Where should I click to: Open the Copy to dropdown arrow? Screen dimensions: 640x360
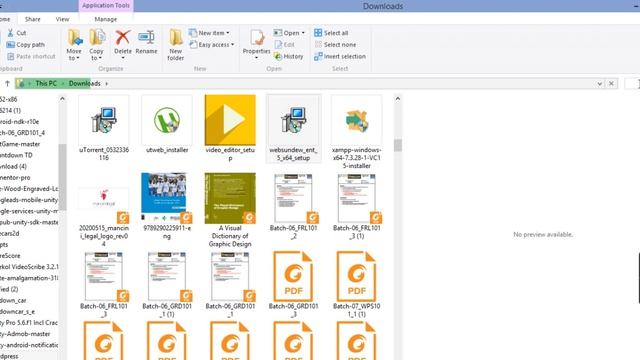coord(100,58)
